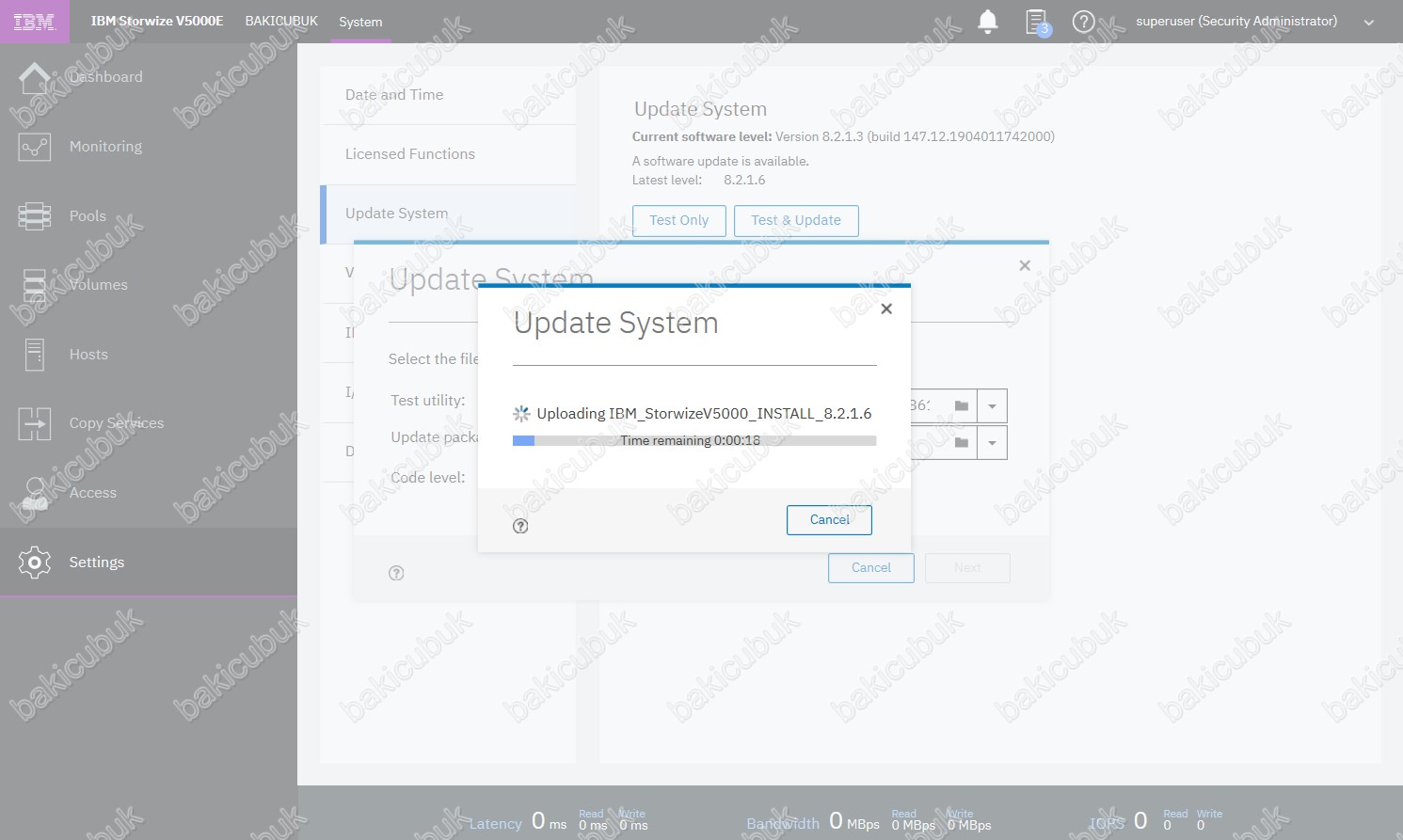Open the Dashboard menu item
Screen dimensions: 1403x840
(x=149, y=77)
